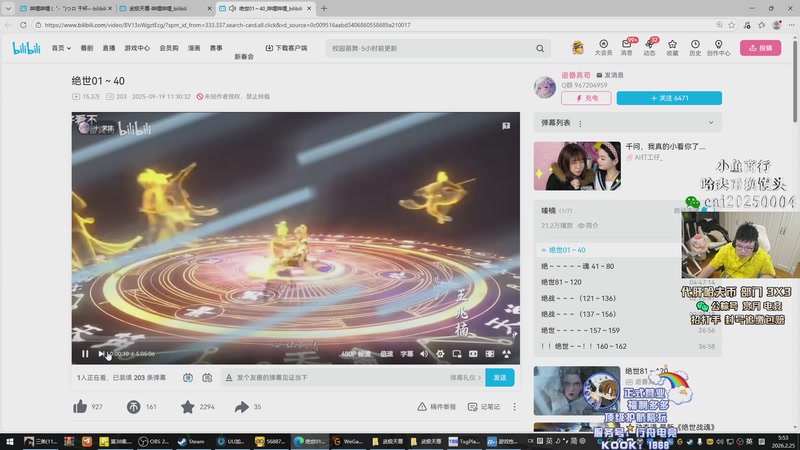Open the 倍速 playback speed menu

(x=387, y=354)
